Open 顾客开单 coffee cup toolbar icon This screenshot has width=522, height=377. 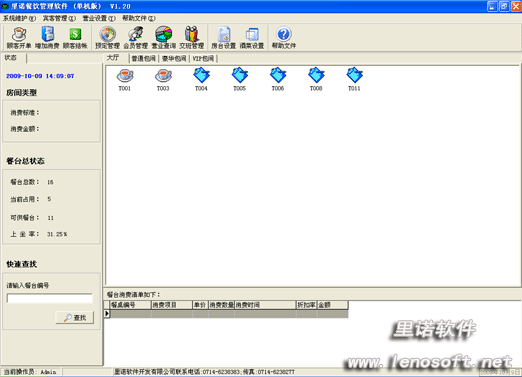point(19,38)
